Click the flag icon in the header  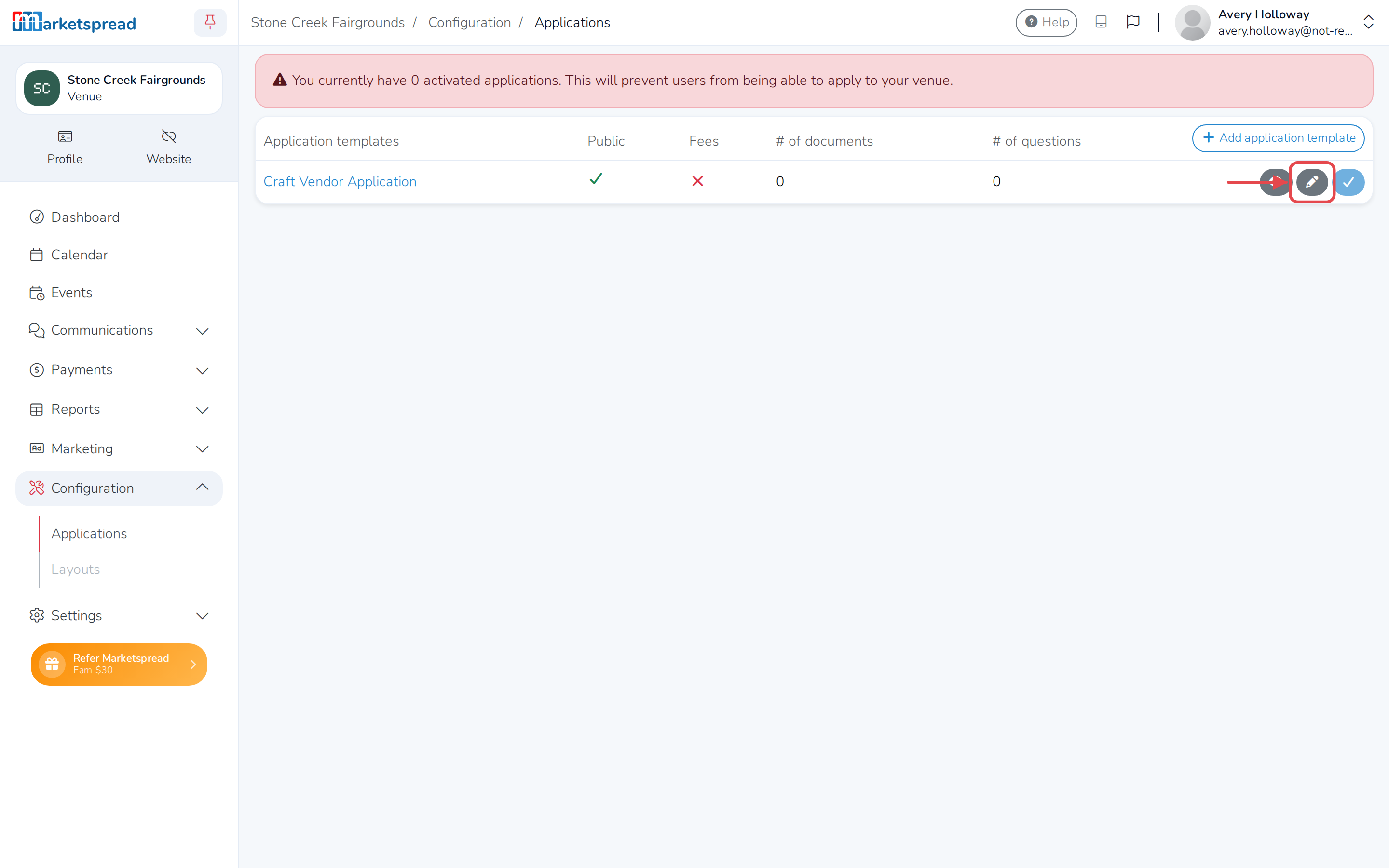pos(1132,22)
